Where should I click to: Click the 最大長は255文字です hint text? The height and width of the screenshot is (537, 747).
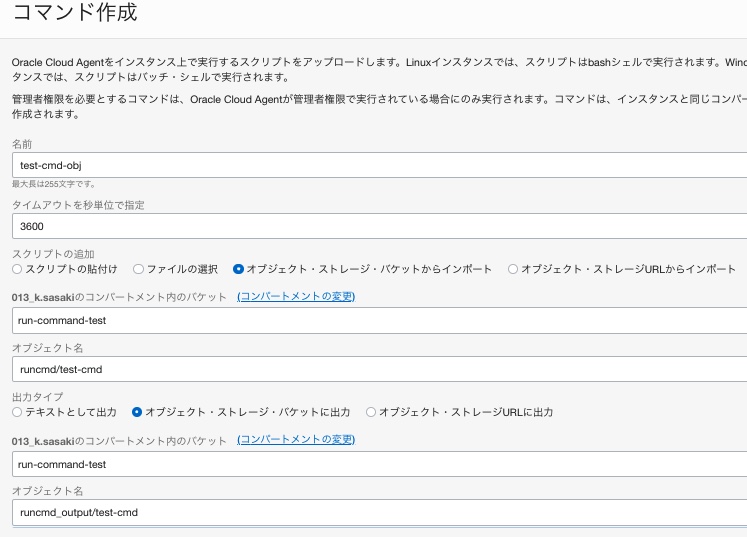coord(54,184)
